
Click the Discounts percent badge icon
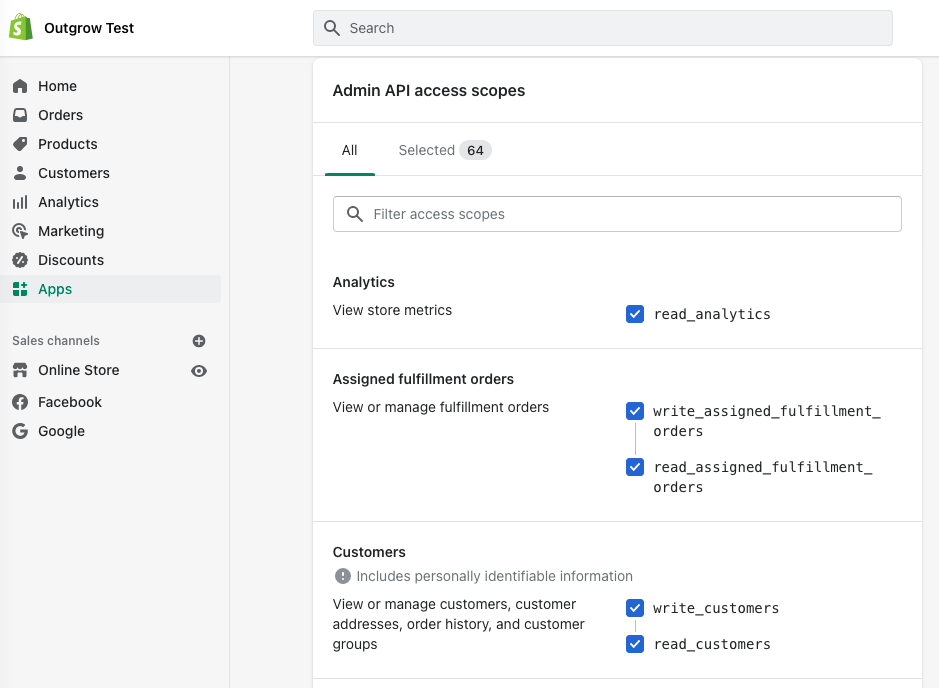click(20, 260)
